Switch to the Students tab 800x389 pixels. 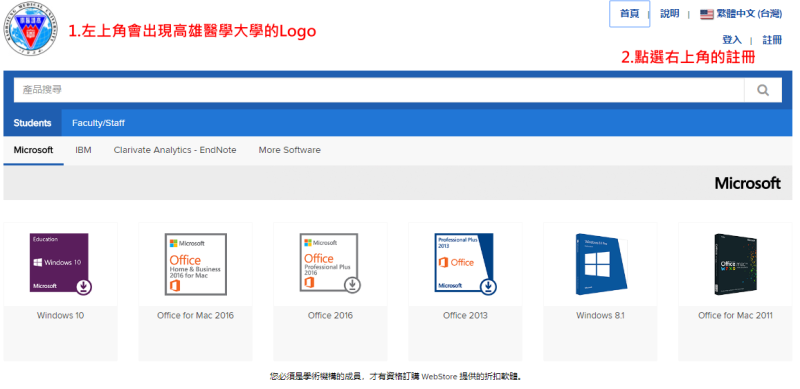pos(33,123)
